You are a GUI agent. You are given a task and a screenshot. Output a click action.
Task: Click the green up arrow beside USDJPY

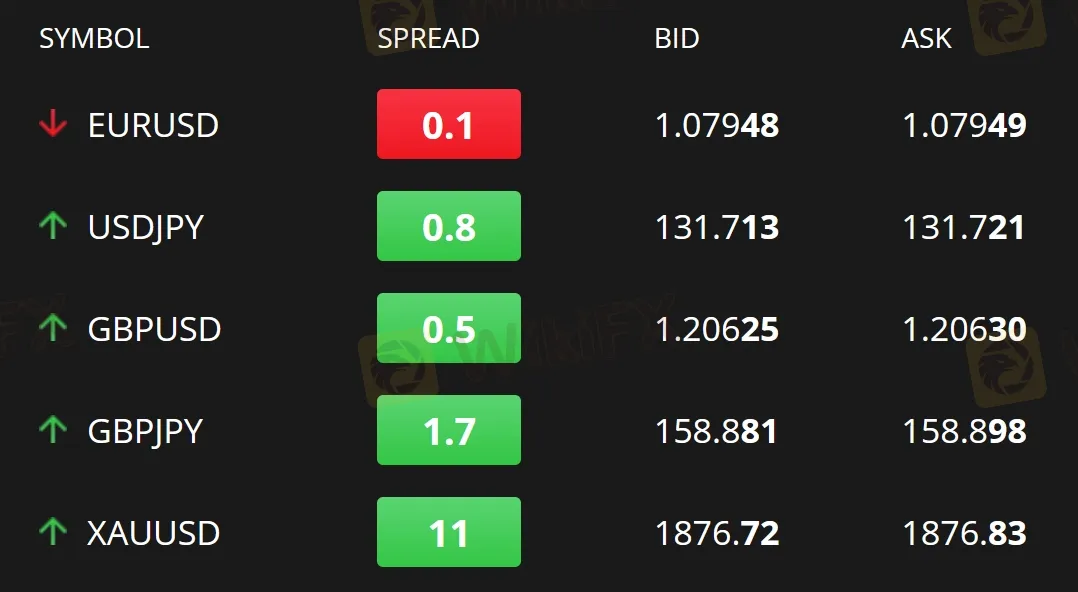pos(52,227)
